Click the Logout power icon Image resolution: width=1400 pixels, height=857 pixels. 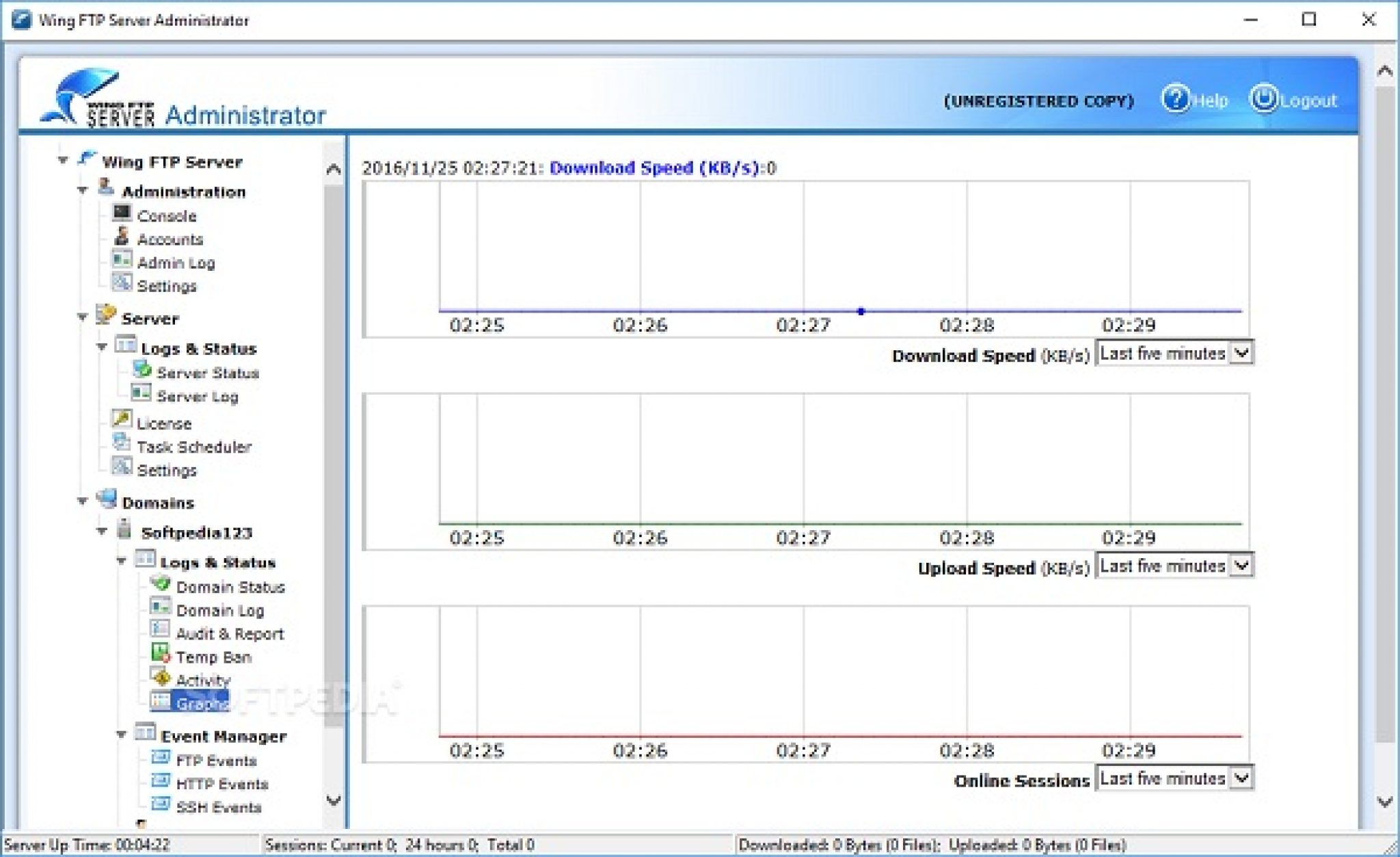pos(1263,98)
